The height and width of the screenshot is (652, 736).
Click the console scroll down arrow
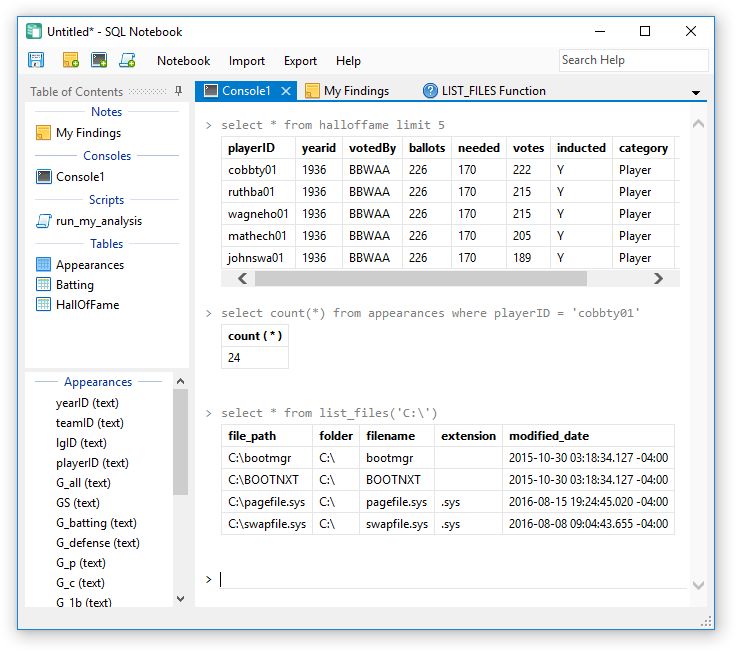[x=698, y=584]
